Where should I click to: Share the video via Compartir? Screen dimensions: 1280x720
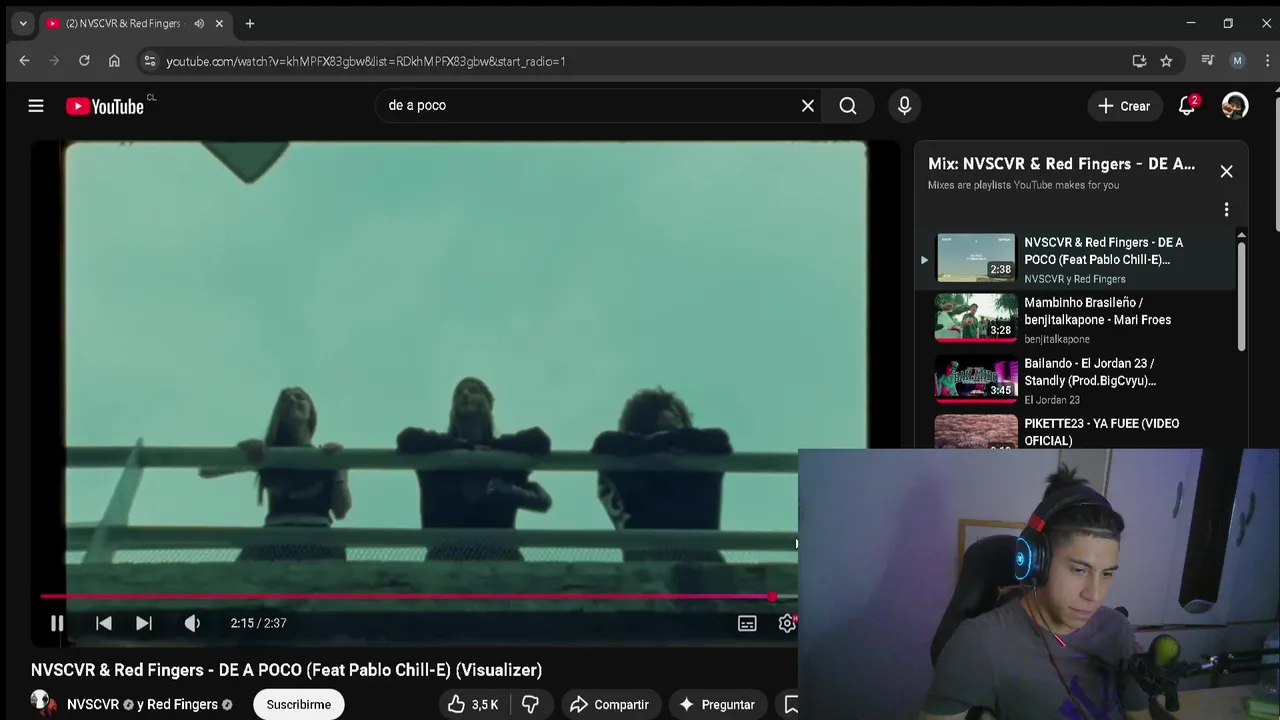click(609, 704)
